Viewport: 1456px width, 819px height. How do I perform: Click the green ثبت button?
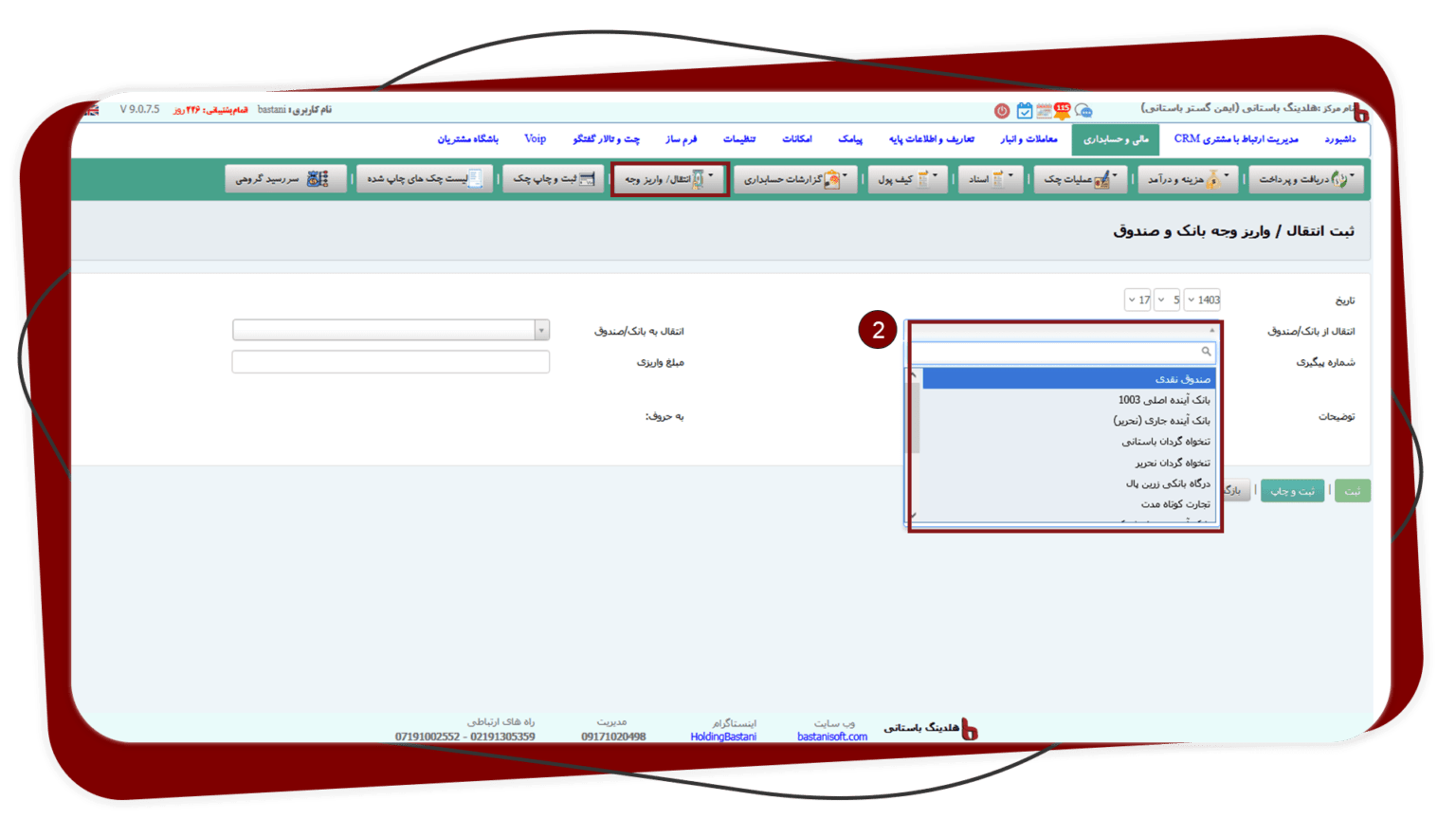point(1353,491)
